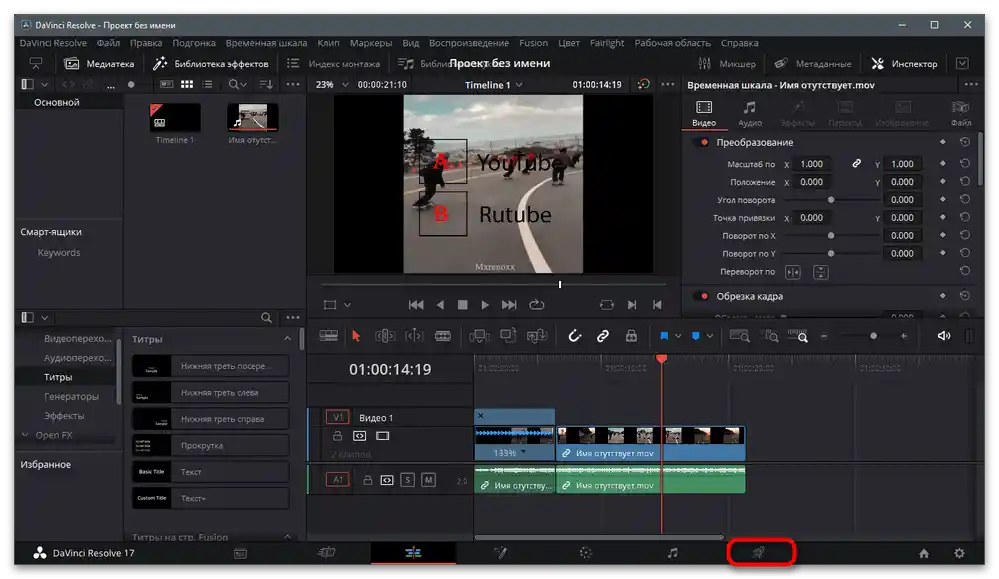Open timeline view options icon
The image size is (999, 579).
tap(329, 336)
